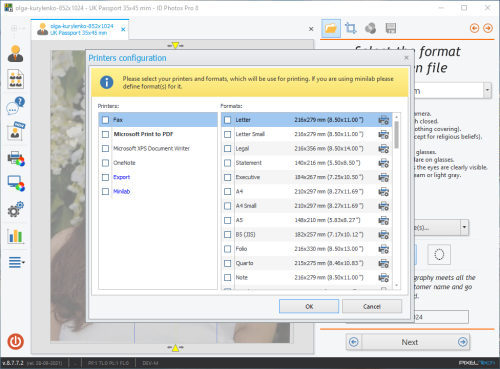Open the help chat bubble icon
This screenshot has width=500, height=369.
pos(15,105)
